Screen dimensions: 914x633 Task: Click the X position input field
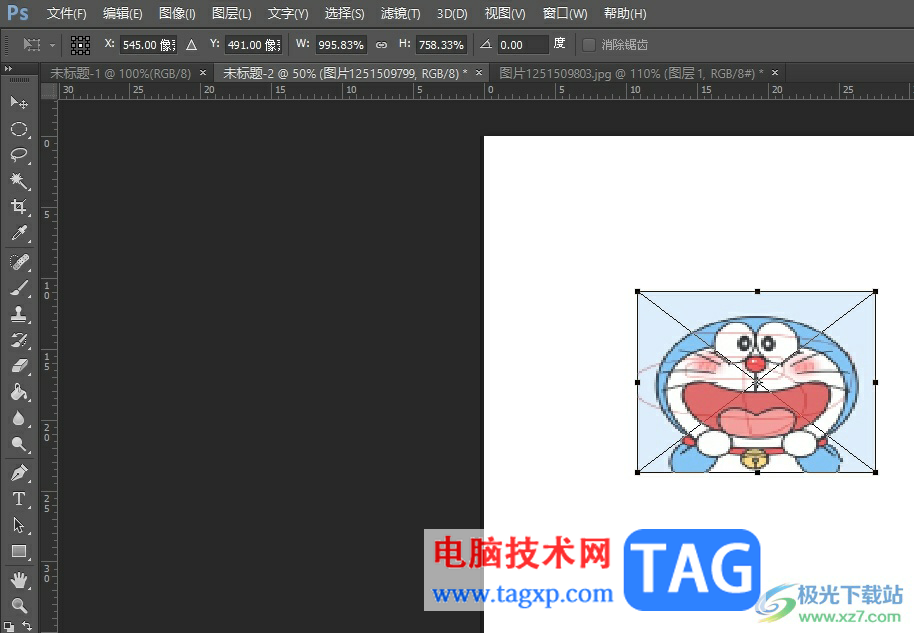point(149,45)
